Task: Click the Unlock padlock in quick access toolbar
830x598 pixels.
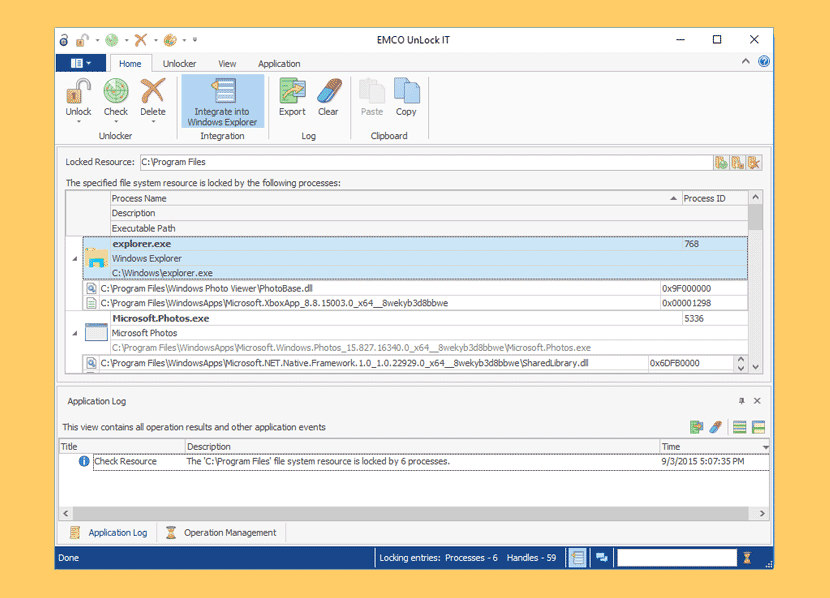Action: click(x=82, y=40)
